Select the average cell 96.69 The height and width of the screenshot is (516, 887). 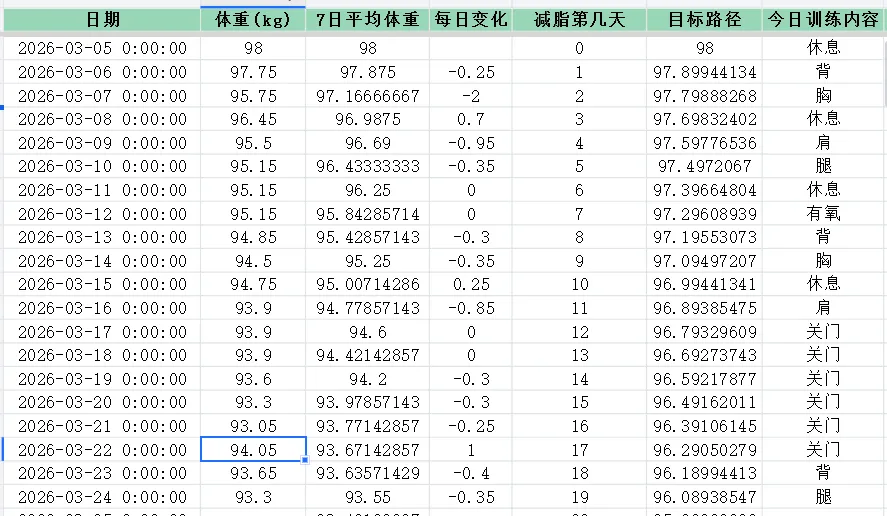pos(368,143)
